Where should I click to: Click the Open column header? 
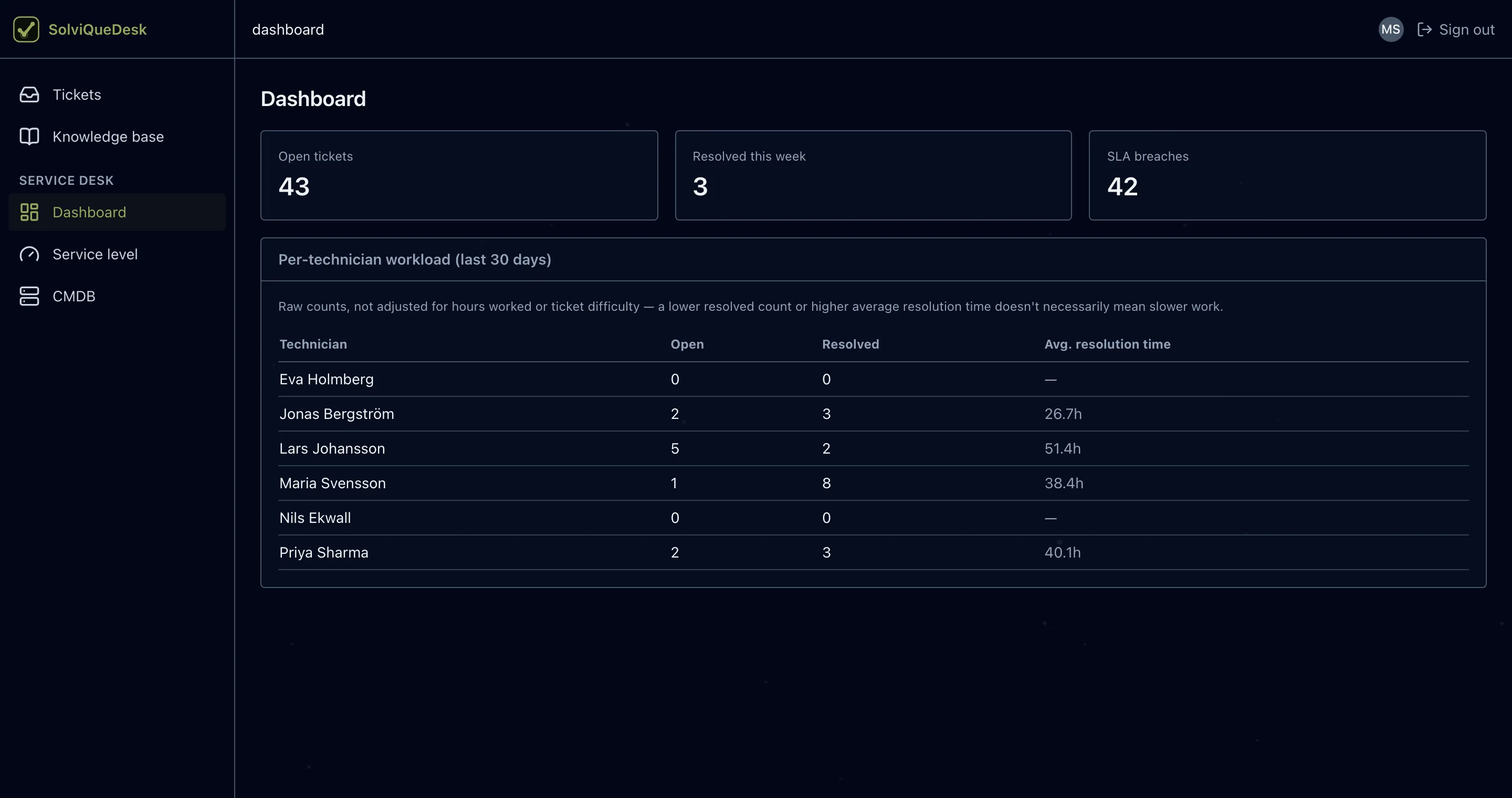(687, 344)
